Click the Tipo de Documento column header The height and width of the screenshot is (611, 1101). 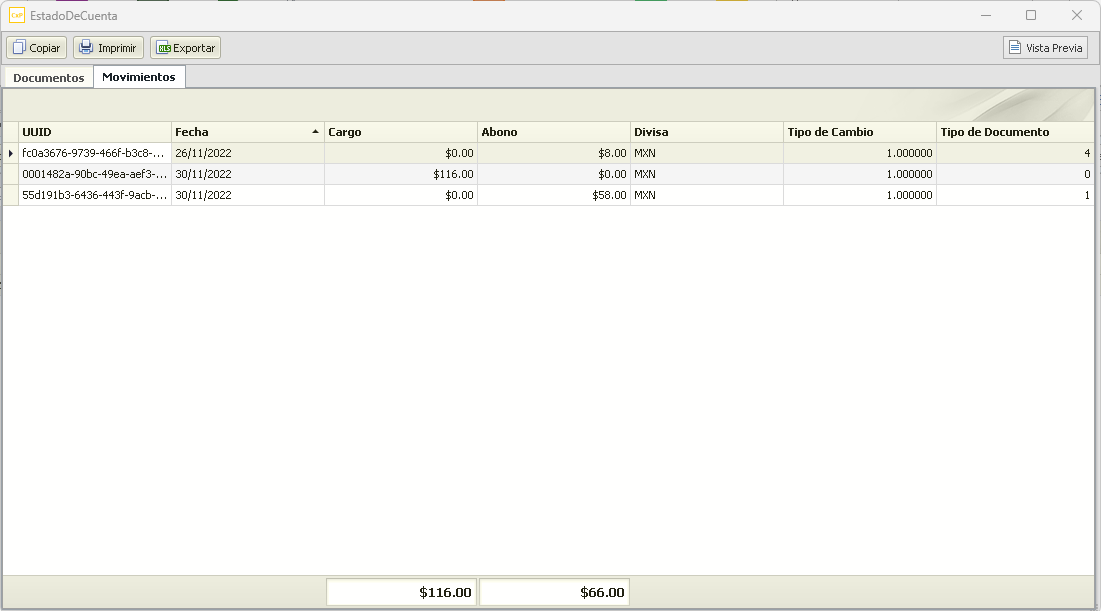tap(1013, 132)
